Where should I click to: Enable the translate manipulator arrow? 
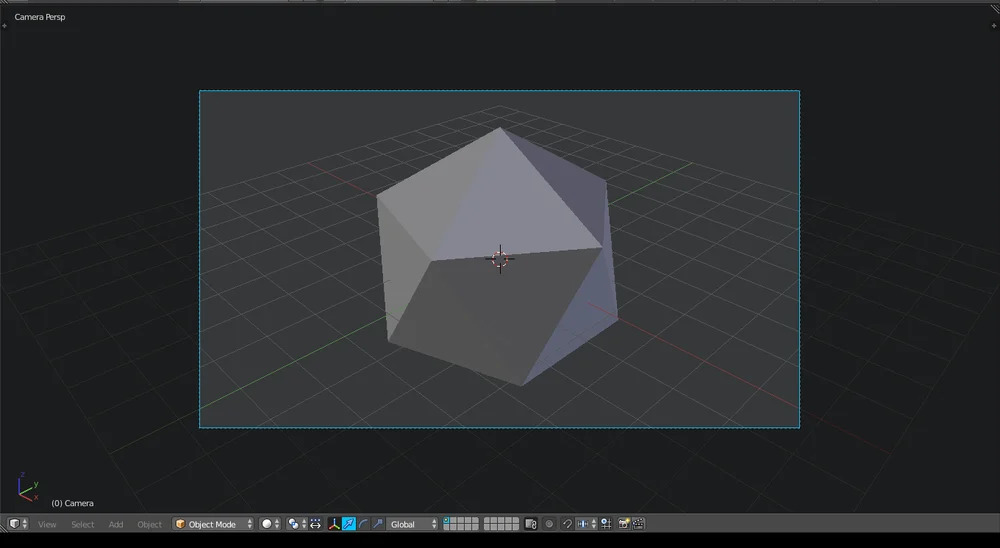click(349, 524)
